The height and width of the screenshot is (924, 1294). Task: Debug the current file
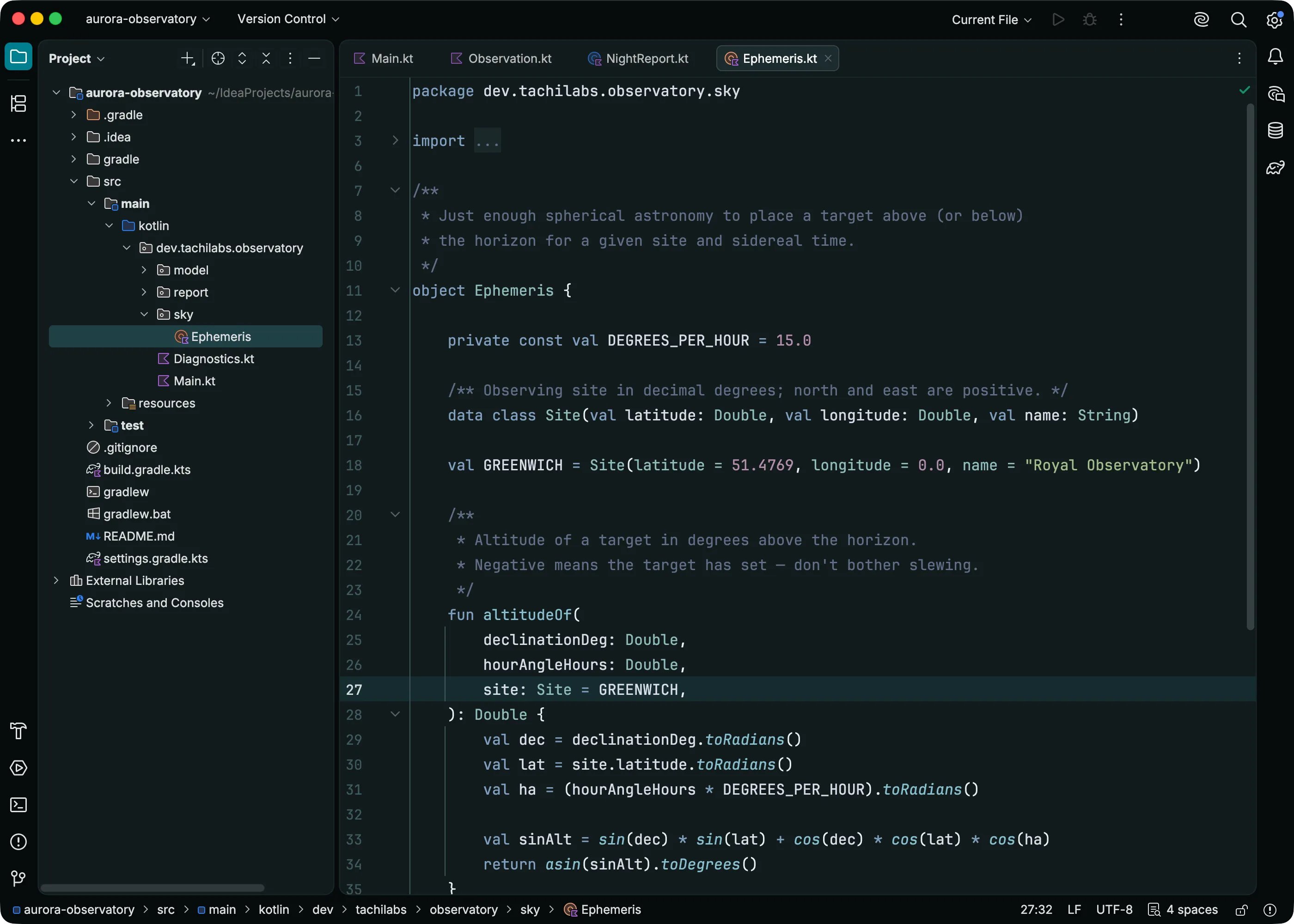pyautogui.click(x=1090, y=19)
